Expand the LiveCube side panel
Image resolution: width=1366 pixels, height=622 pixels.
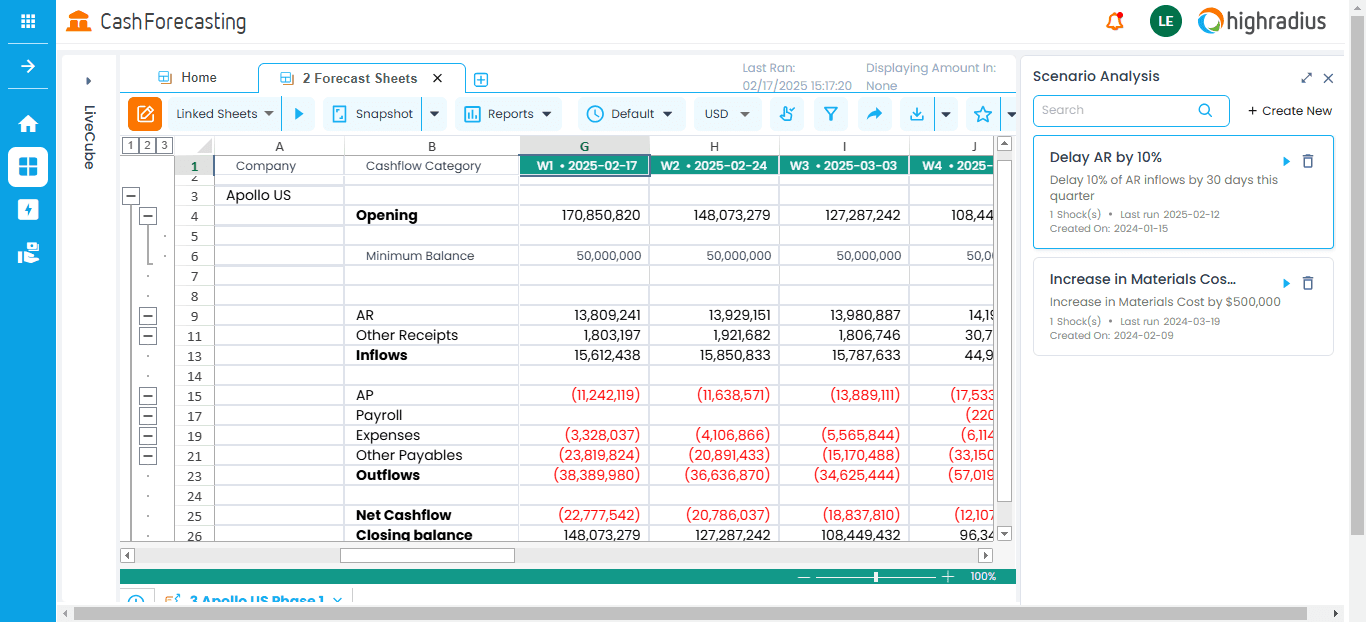(88, 81)
